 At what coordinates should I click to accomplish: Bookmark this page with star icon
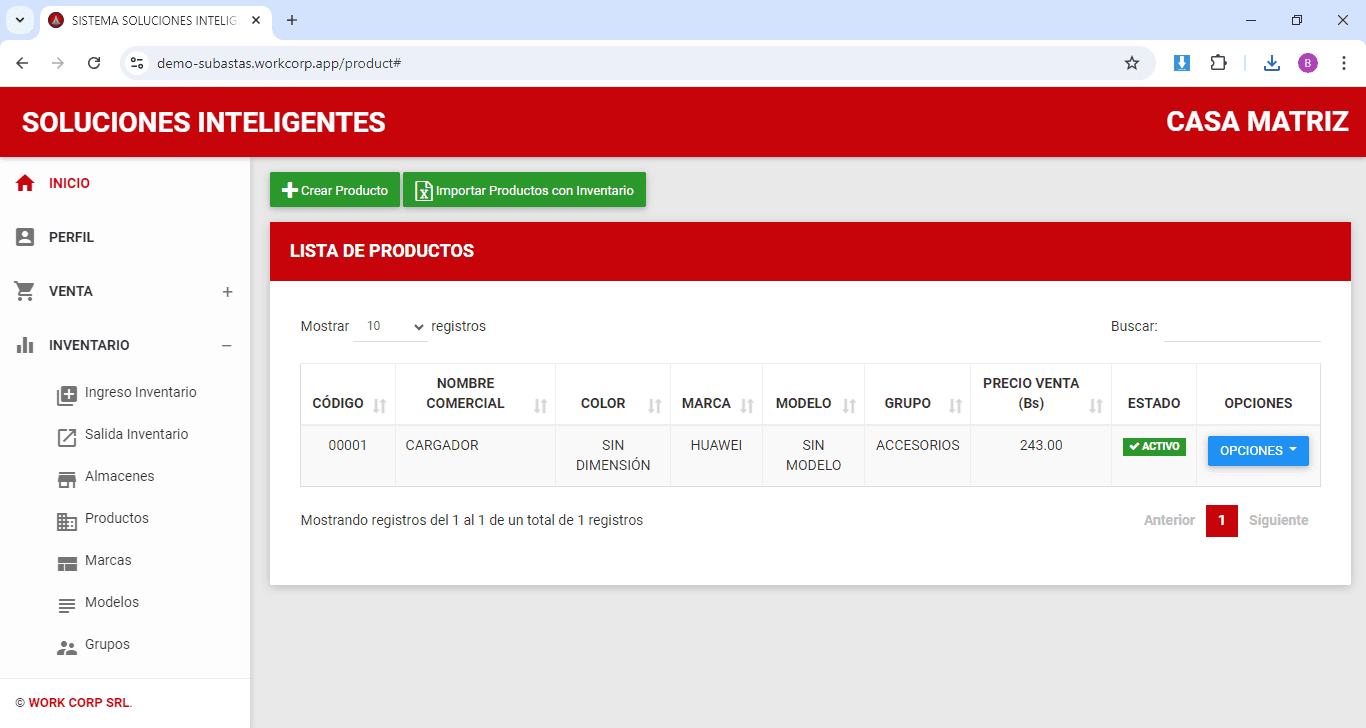(x=1132, y=63)
